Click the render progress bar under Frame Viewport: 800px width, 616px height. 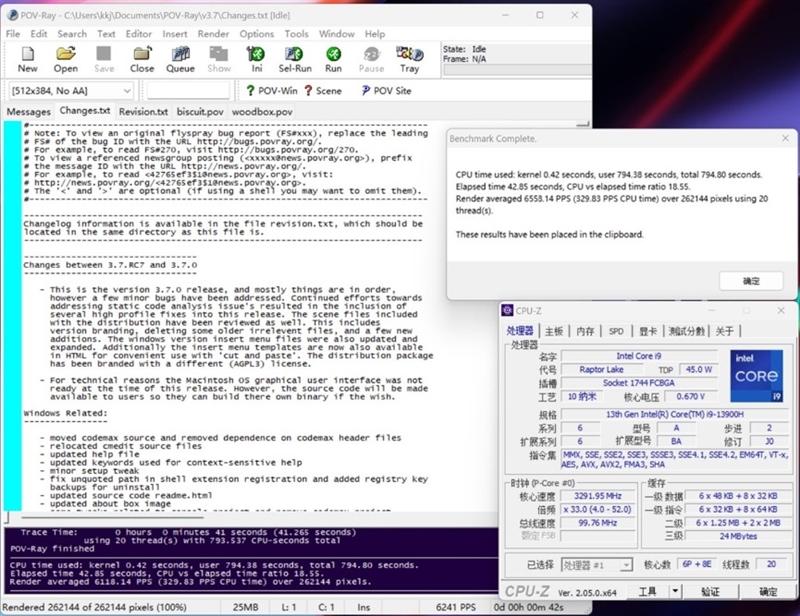[x=517, y=70]
